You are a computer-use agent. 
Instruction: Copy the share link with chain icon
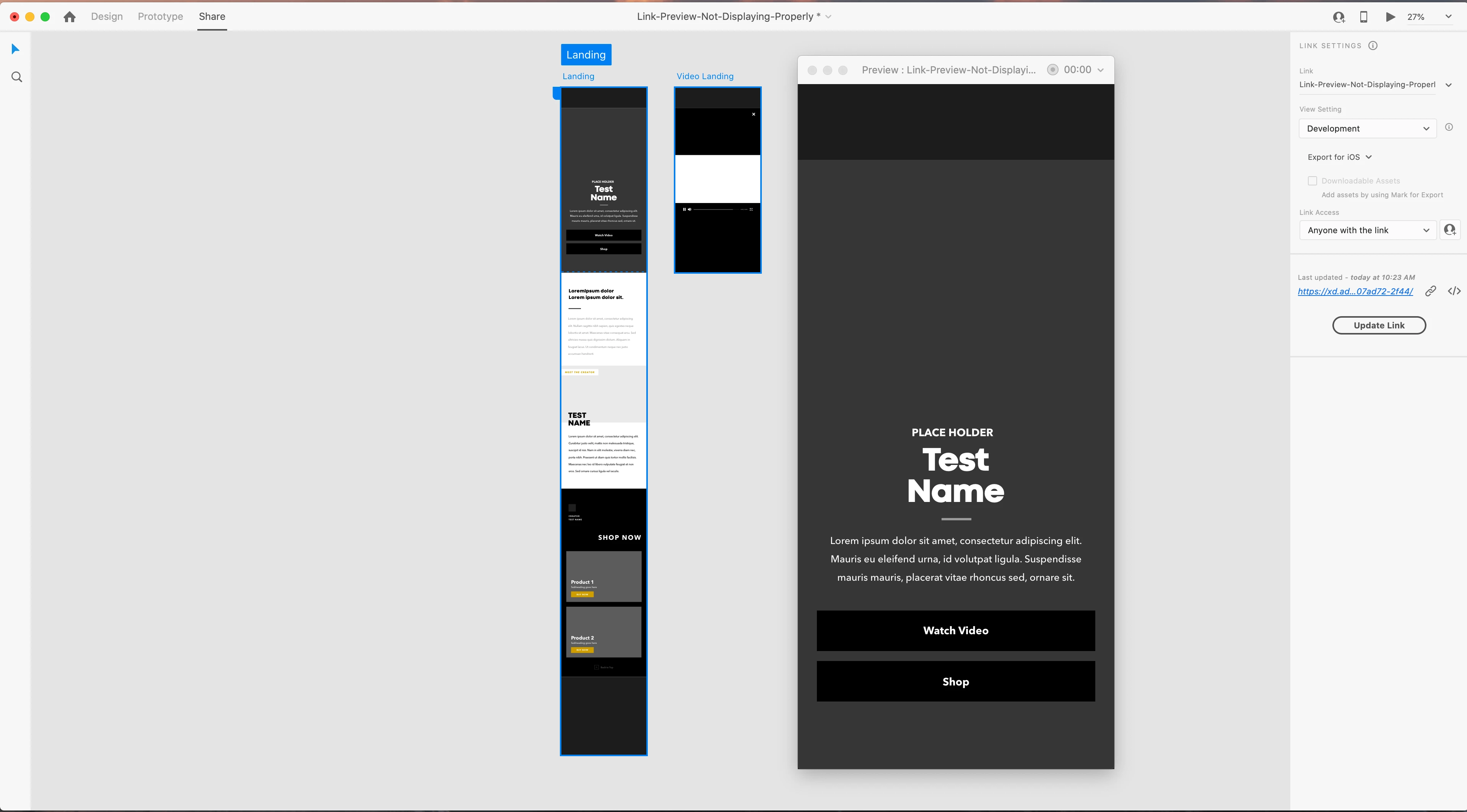tap(1430, 292)
